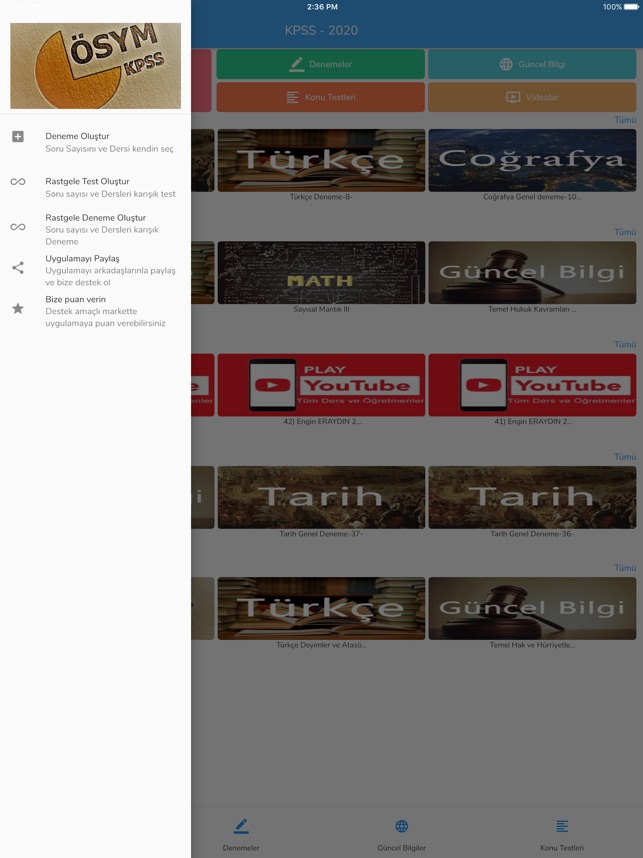Tap the play icon on the Videolar button

coord(513,97)
